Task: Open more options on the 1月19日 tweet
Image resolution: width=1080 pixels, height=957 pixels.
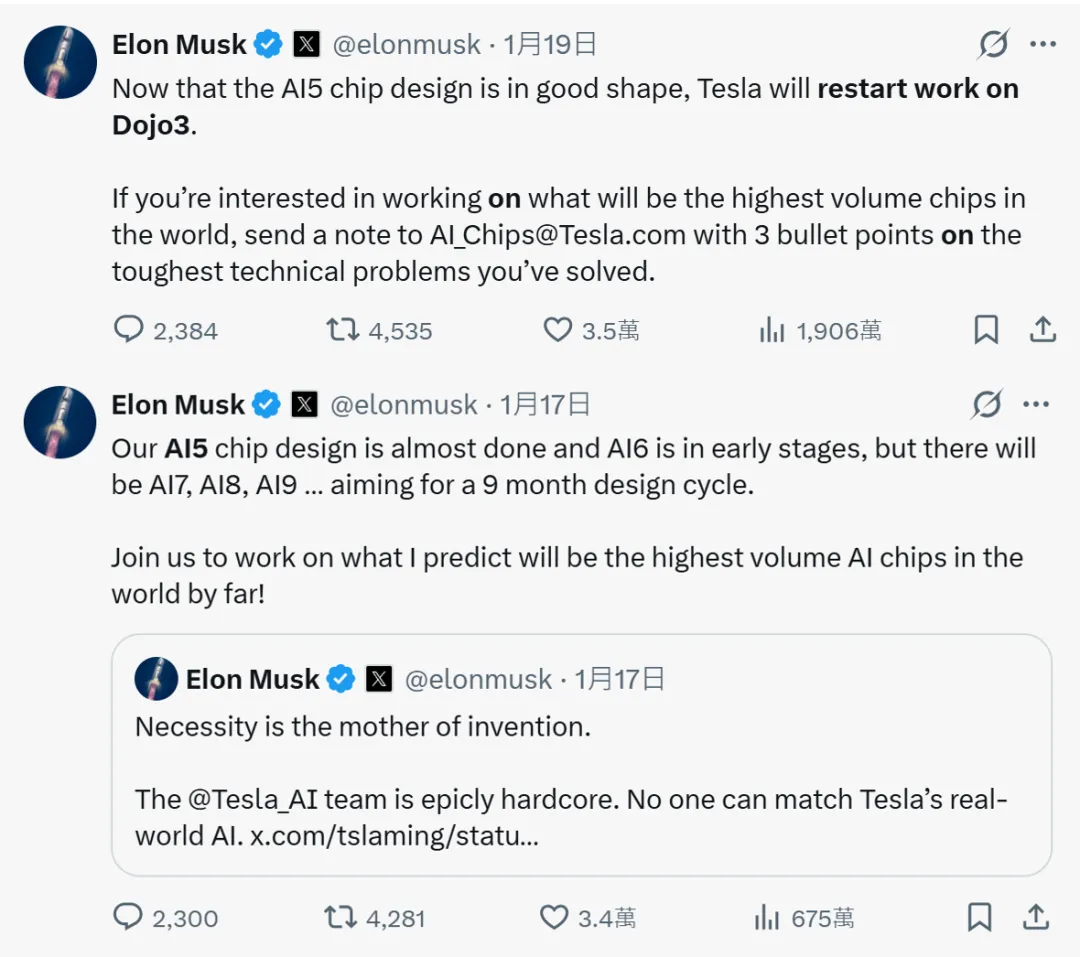Action: [1043, 44]
